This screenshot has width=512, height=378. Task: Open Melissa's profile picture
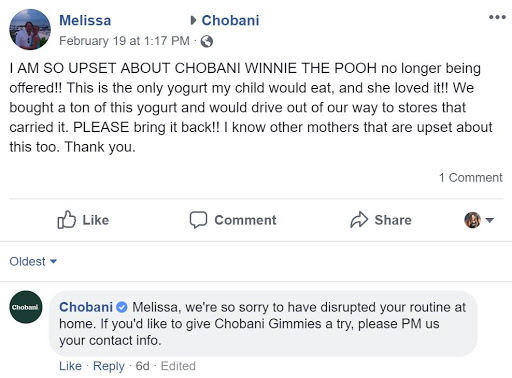click(x=30, y=29)
